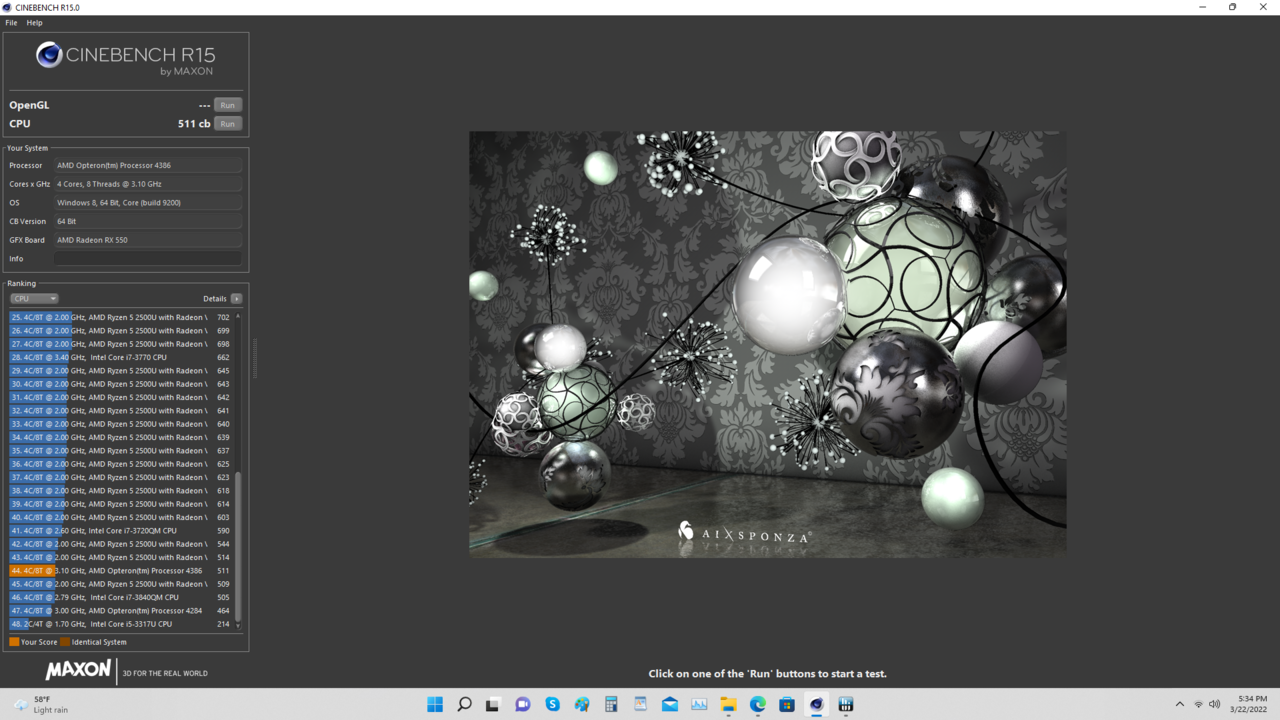Run the CPU benchmark test

click(x=227, y=123)
